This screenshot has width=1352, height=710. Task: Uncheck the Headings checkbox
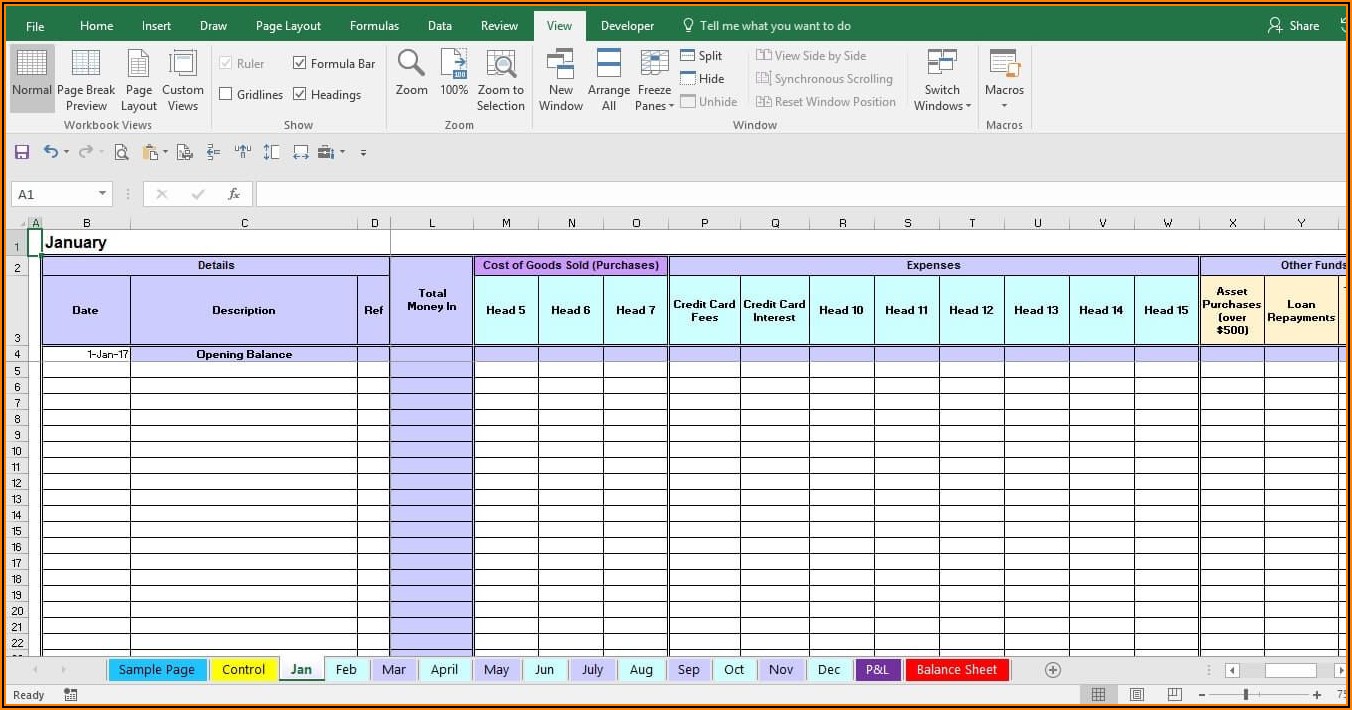(x=300, y=94)
